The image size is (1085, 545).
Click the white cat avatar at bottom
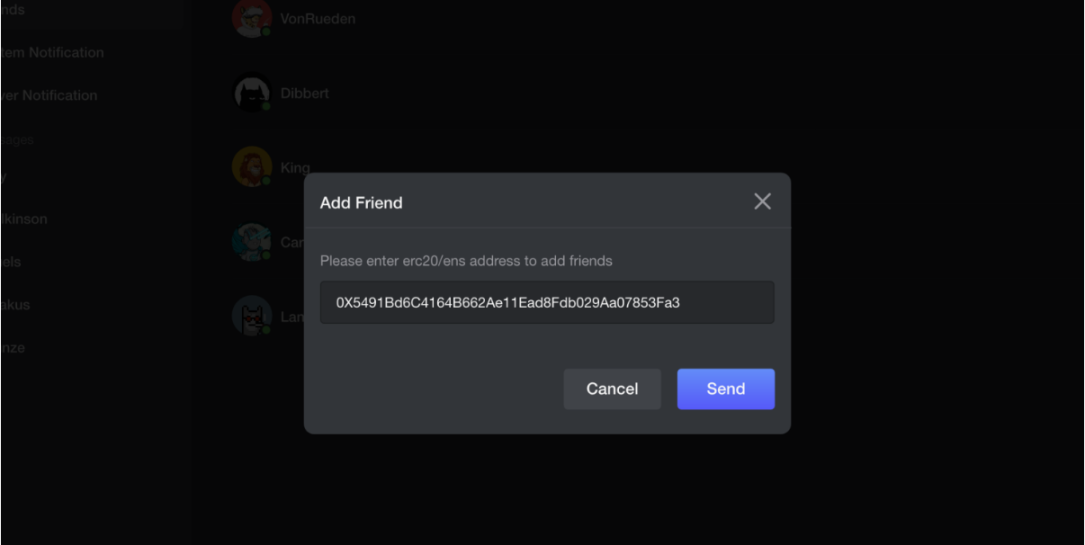(251, 316)
